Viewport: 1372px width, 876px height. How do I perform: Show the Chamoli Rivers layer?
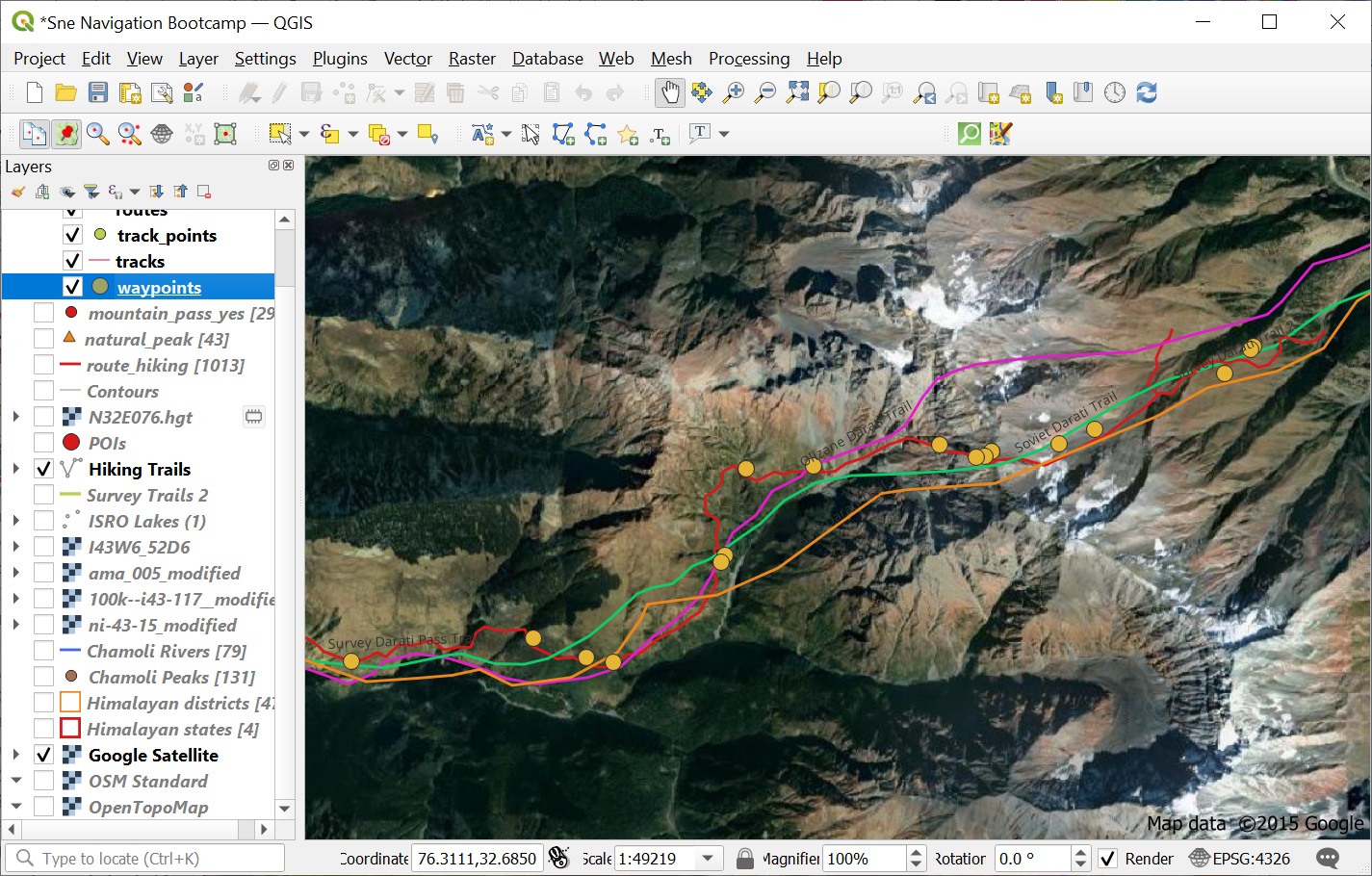43,651
